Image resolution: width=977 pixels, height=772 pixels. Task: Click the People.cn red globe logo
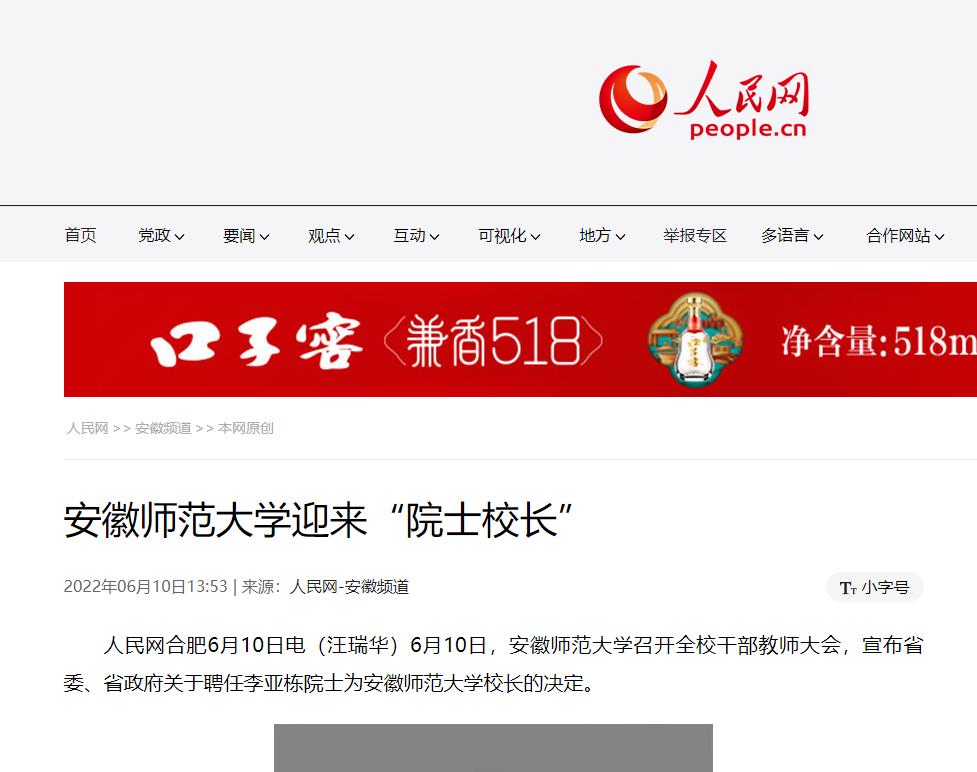point(703,99)
